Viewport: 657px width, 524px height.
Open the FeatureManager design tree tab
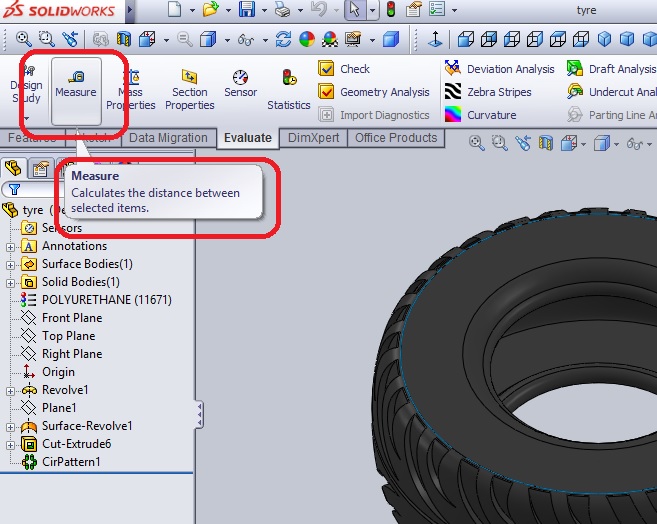tap(13, 168)
